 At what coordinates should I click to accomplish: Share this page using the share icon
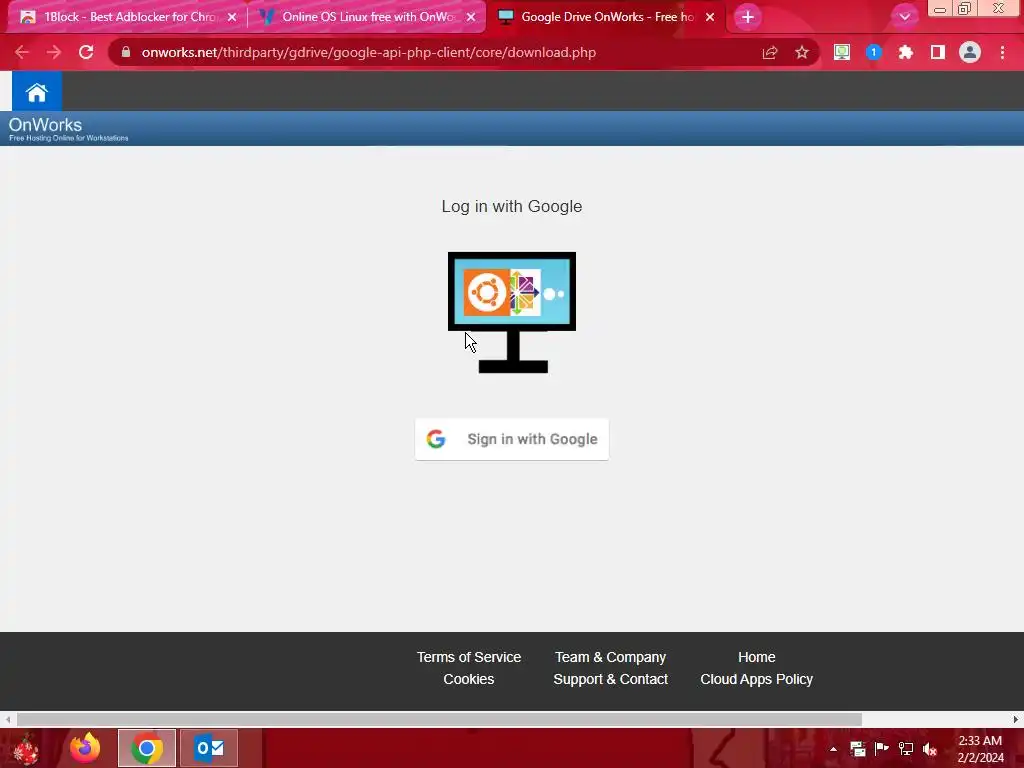[770, 52]
